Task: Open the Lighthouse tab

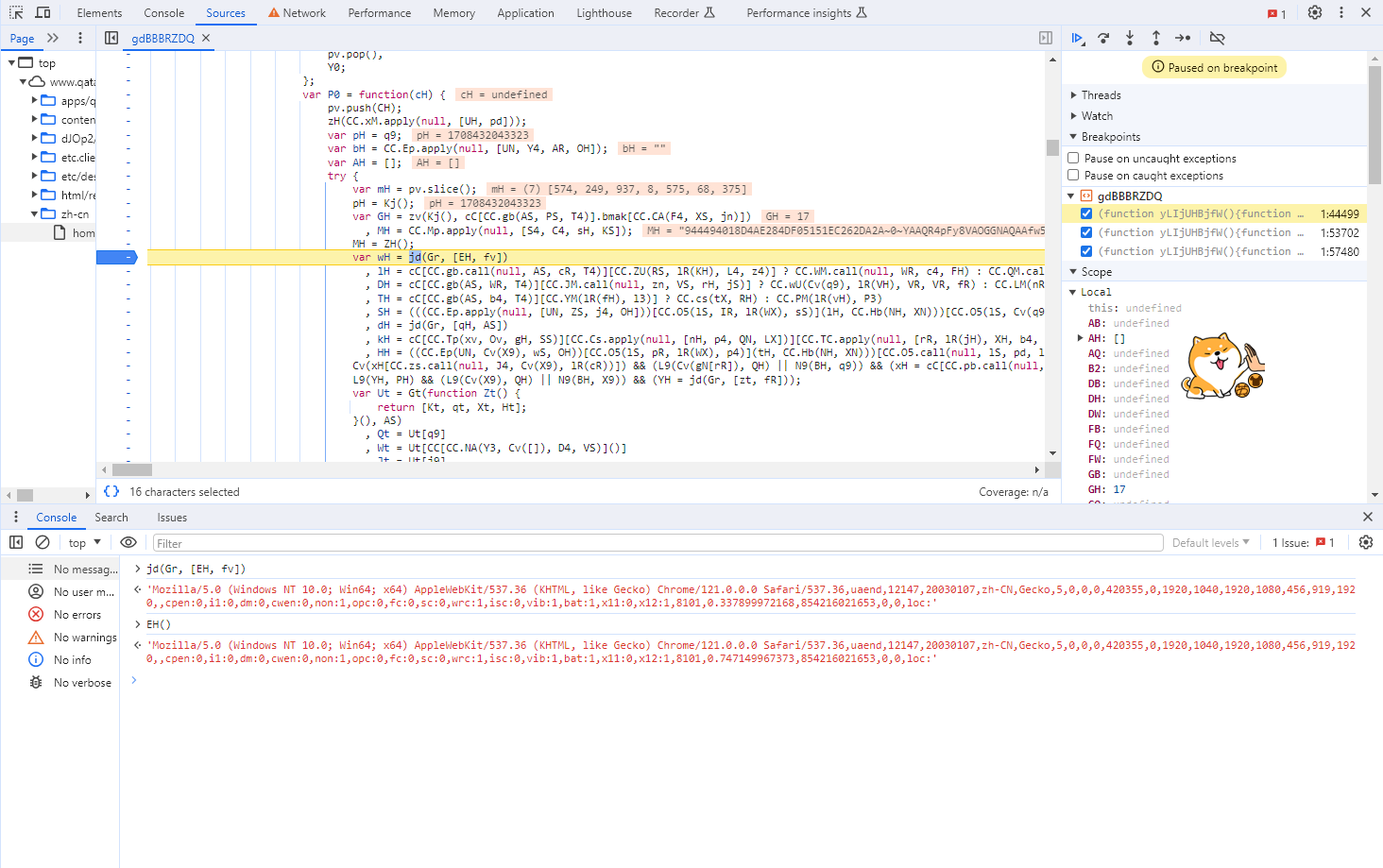Action: 605,13
